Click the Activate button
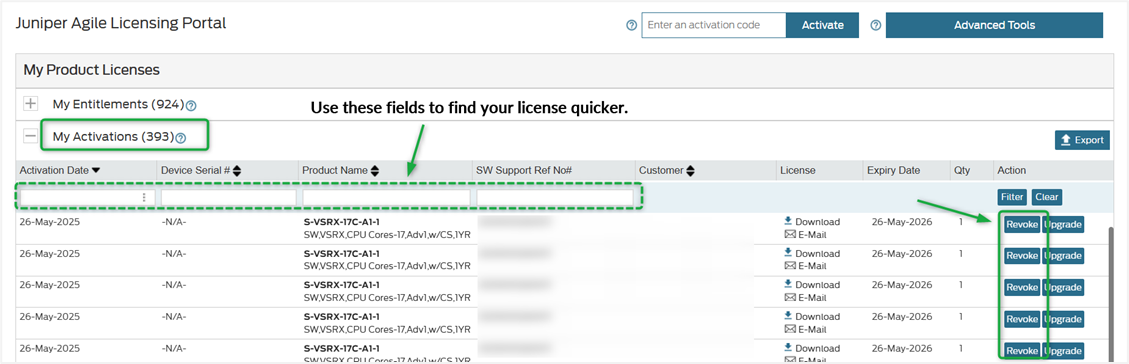Image resolution: width=1129 pixels, height=364 pixels. coord(822,25)
